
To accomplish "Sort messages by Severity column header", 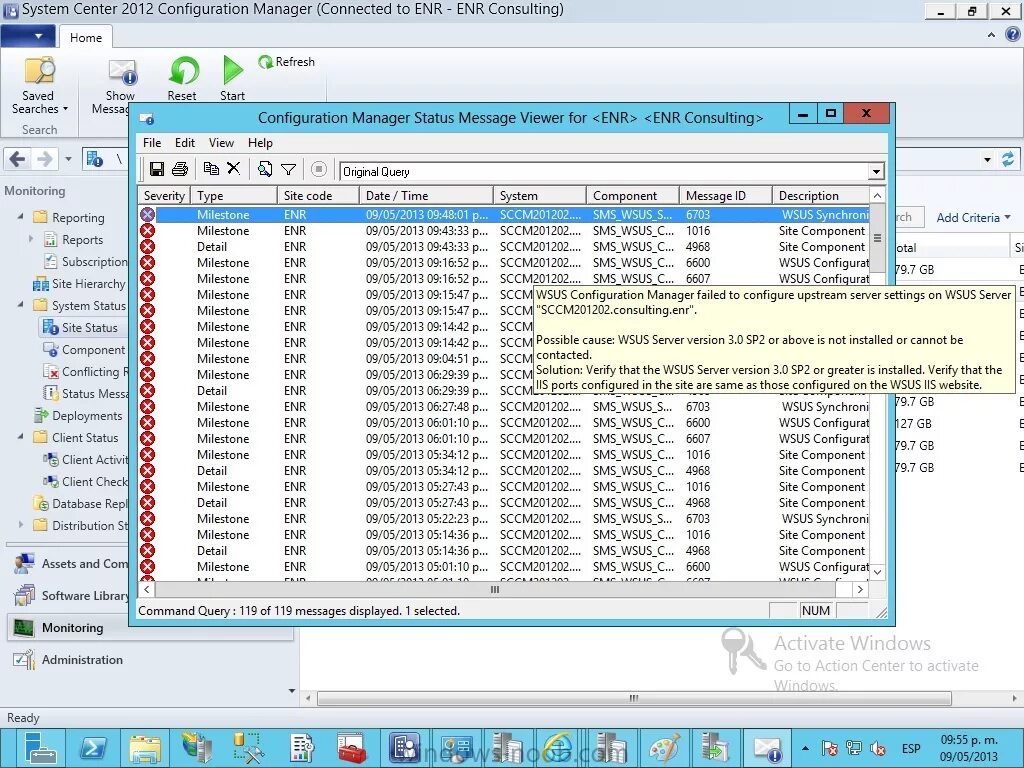I will (164, 195).
